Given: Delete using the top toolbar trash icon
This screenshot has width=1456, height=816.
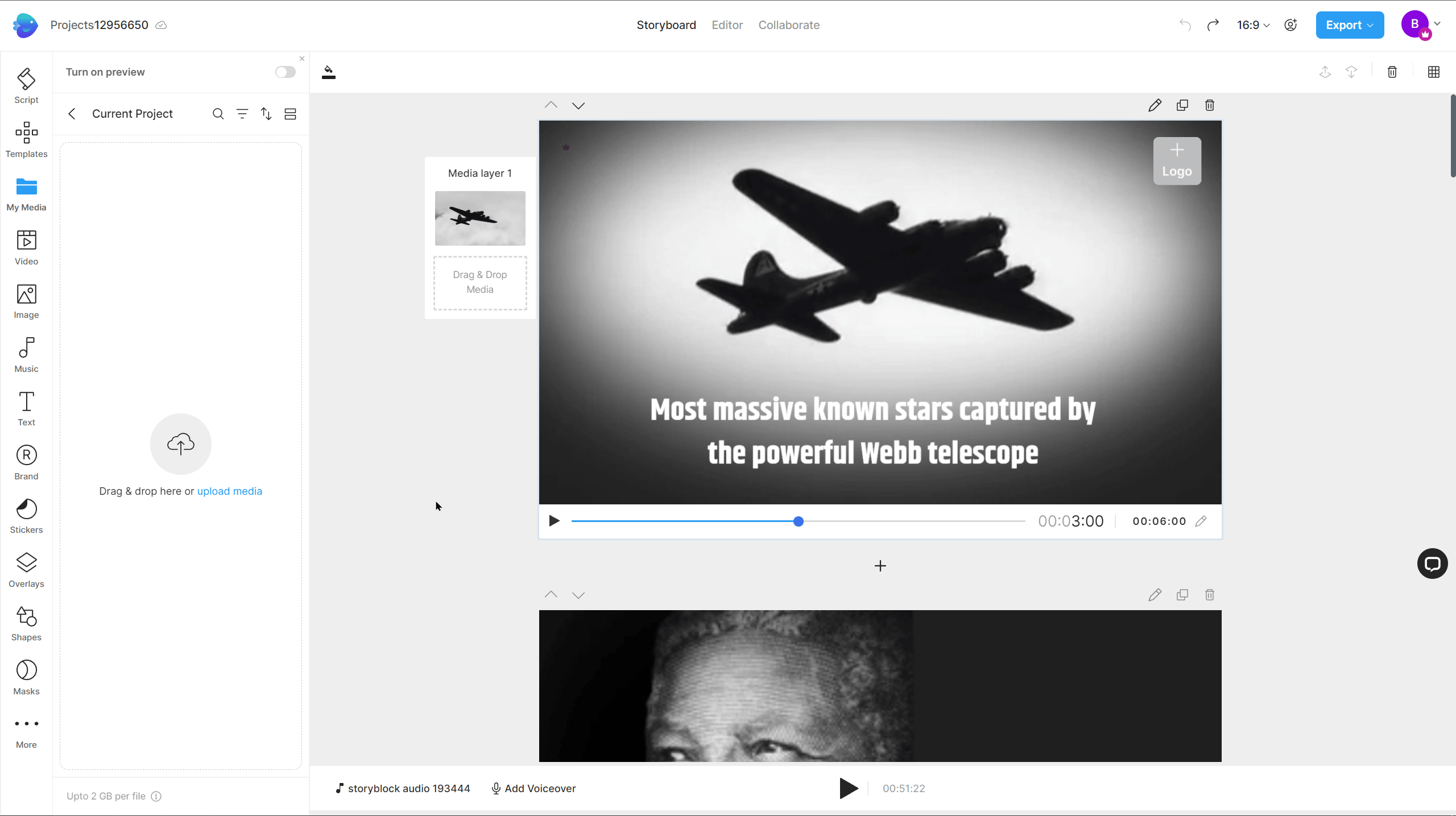Looking at the screenshot, I should 1392,72.
